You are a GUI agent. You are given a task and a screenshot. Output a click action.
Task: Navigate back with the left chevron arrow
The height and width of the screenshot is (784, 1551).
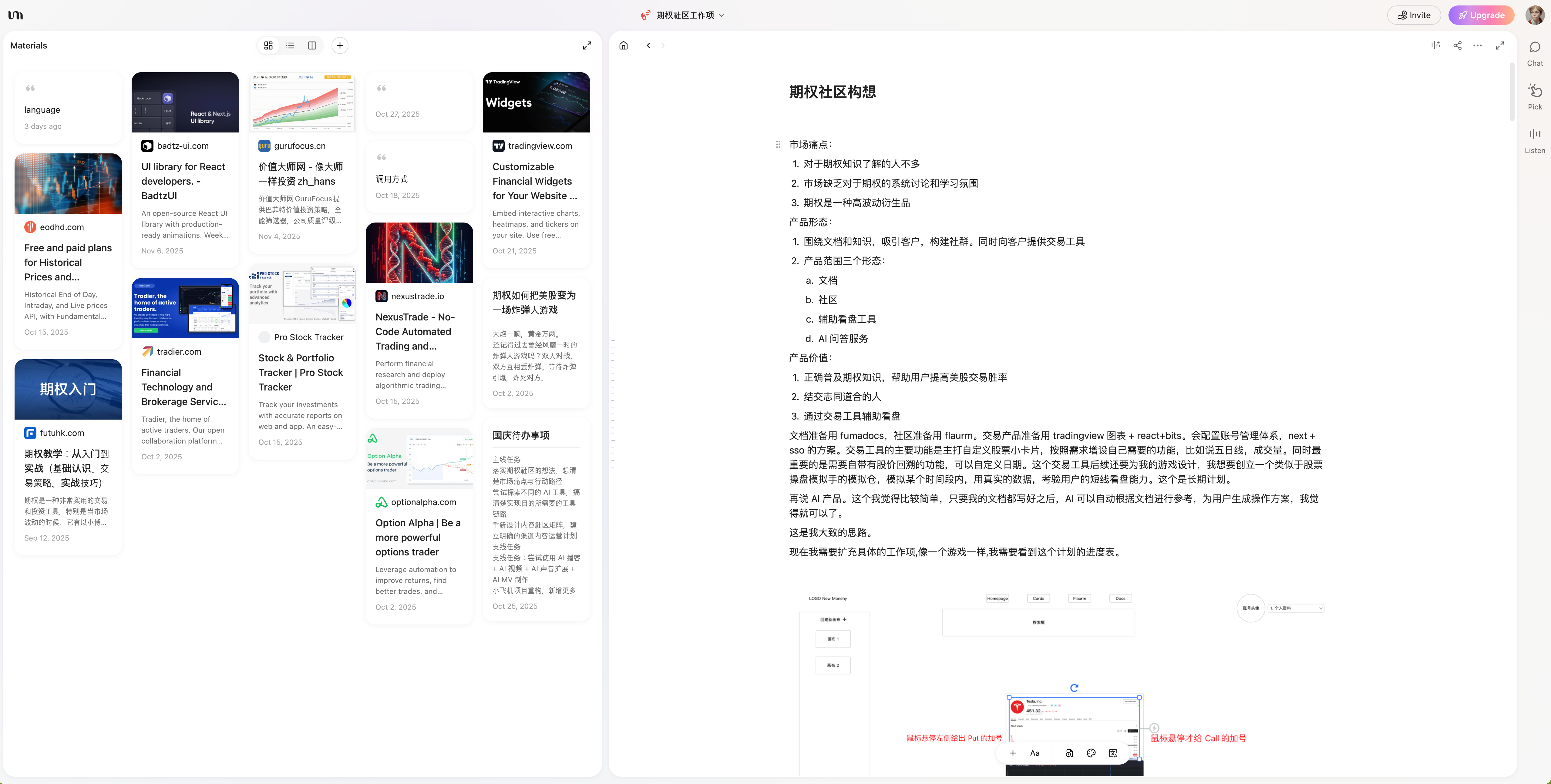[648, 46]
